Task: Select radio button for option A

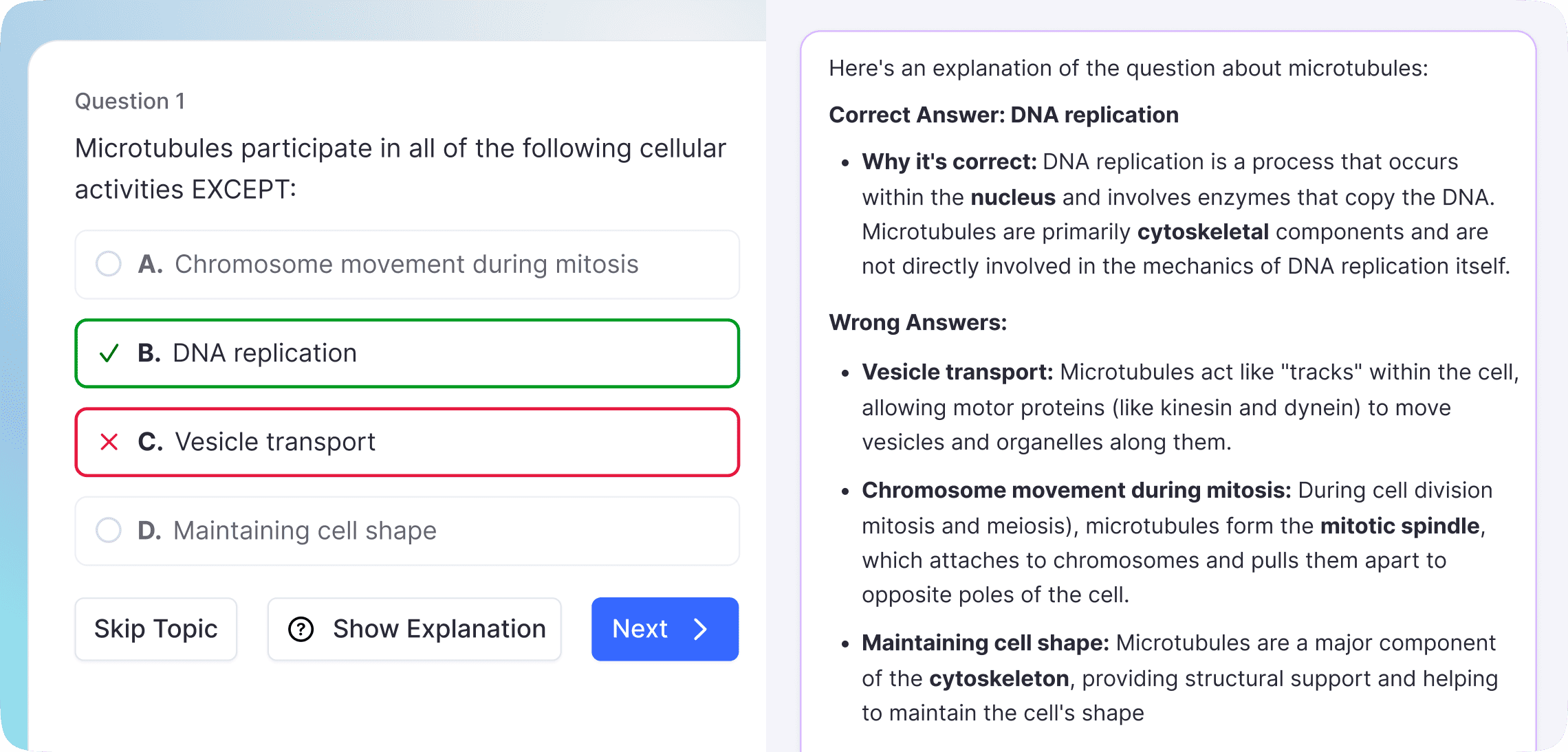Action: (108, 265)
